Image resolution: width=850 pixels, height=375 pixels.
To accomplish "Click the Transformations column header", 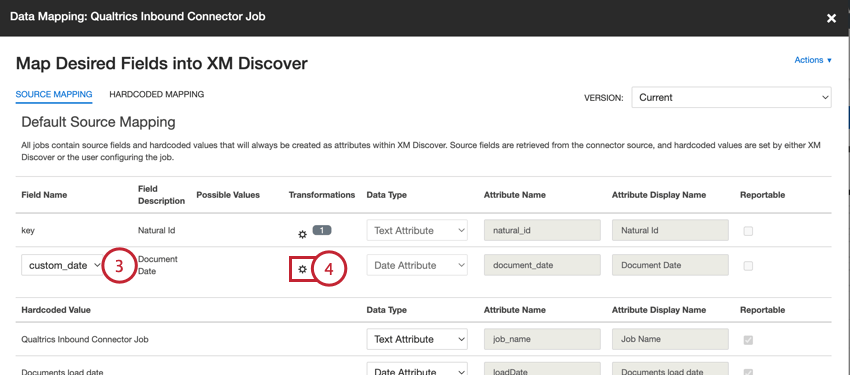I will (x=322, y=195).
